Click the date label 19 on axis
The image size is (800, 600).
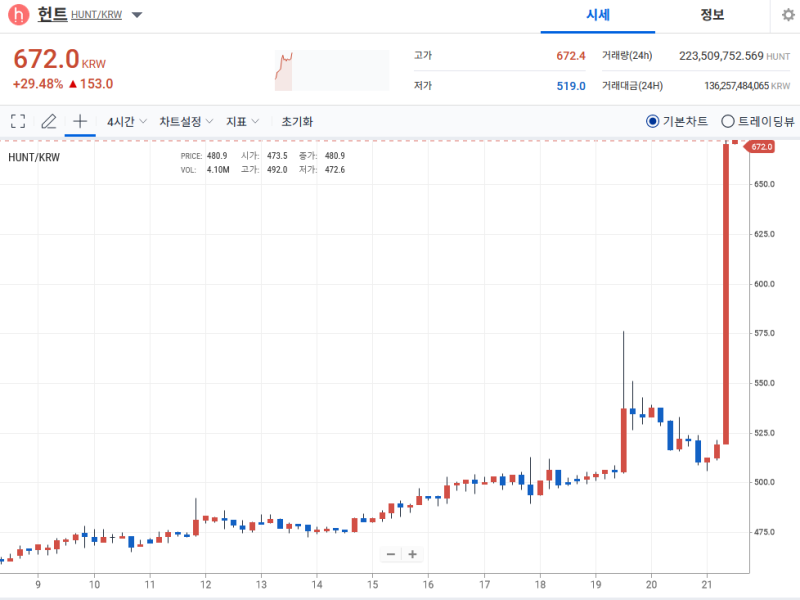pos(596,585)
